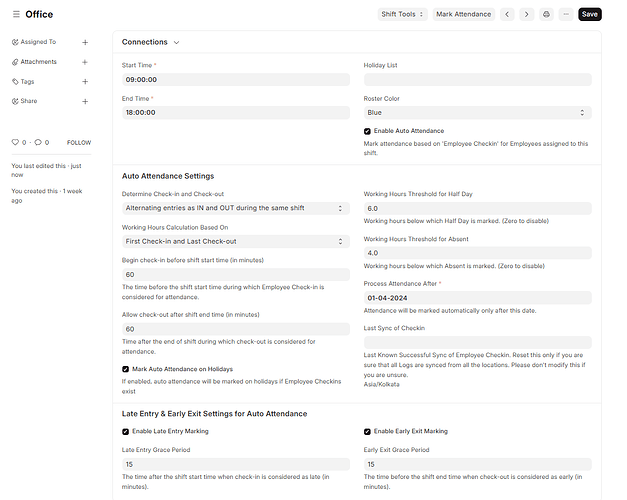Click the Process Attendance After date field
This screenshot has width=627, height=500.
click(x=477, y=298)
